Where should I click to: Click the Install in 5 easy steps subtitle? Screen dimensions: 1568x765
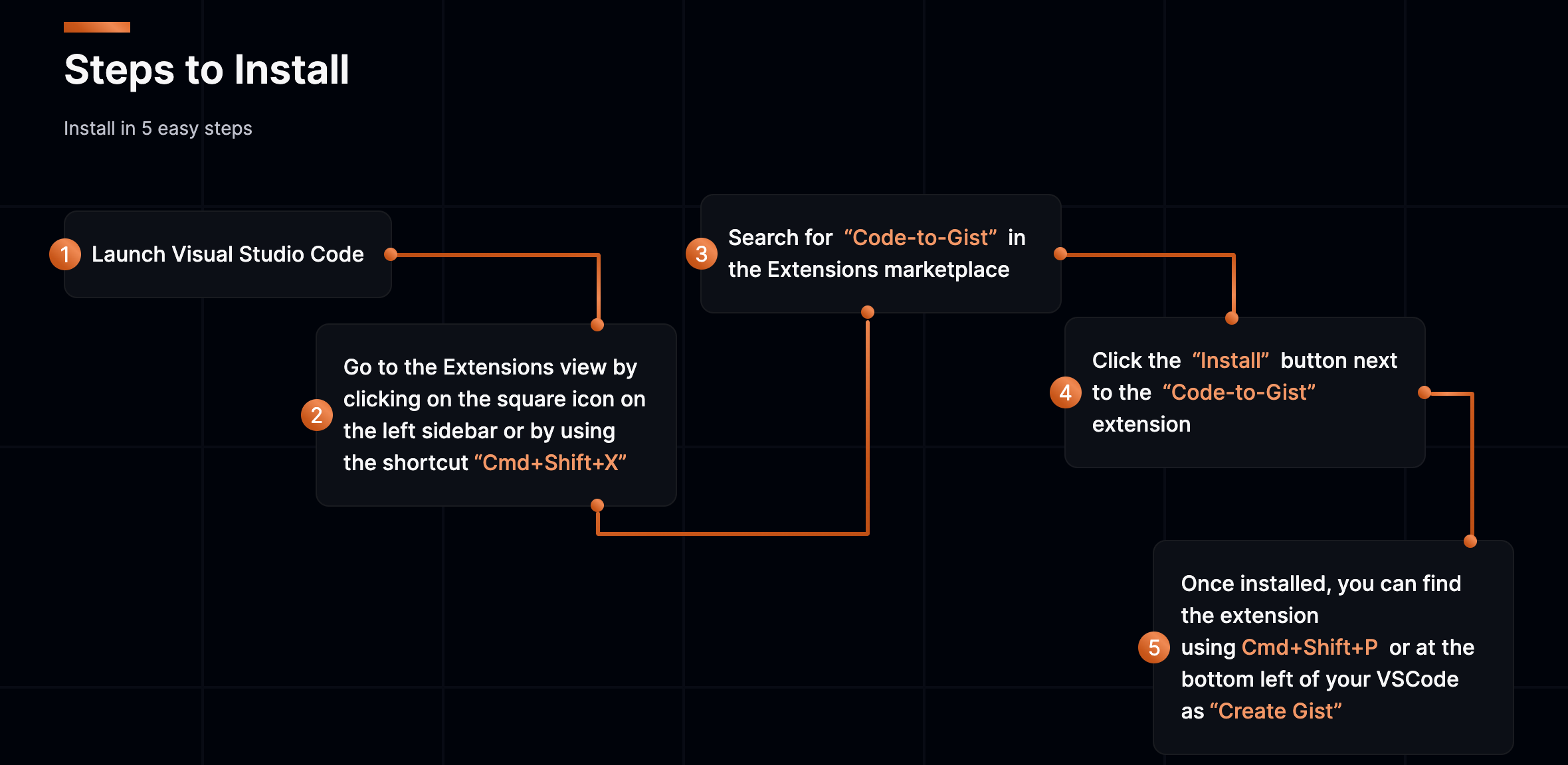coord(158,128)
